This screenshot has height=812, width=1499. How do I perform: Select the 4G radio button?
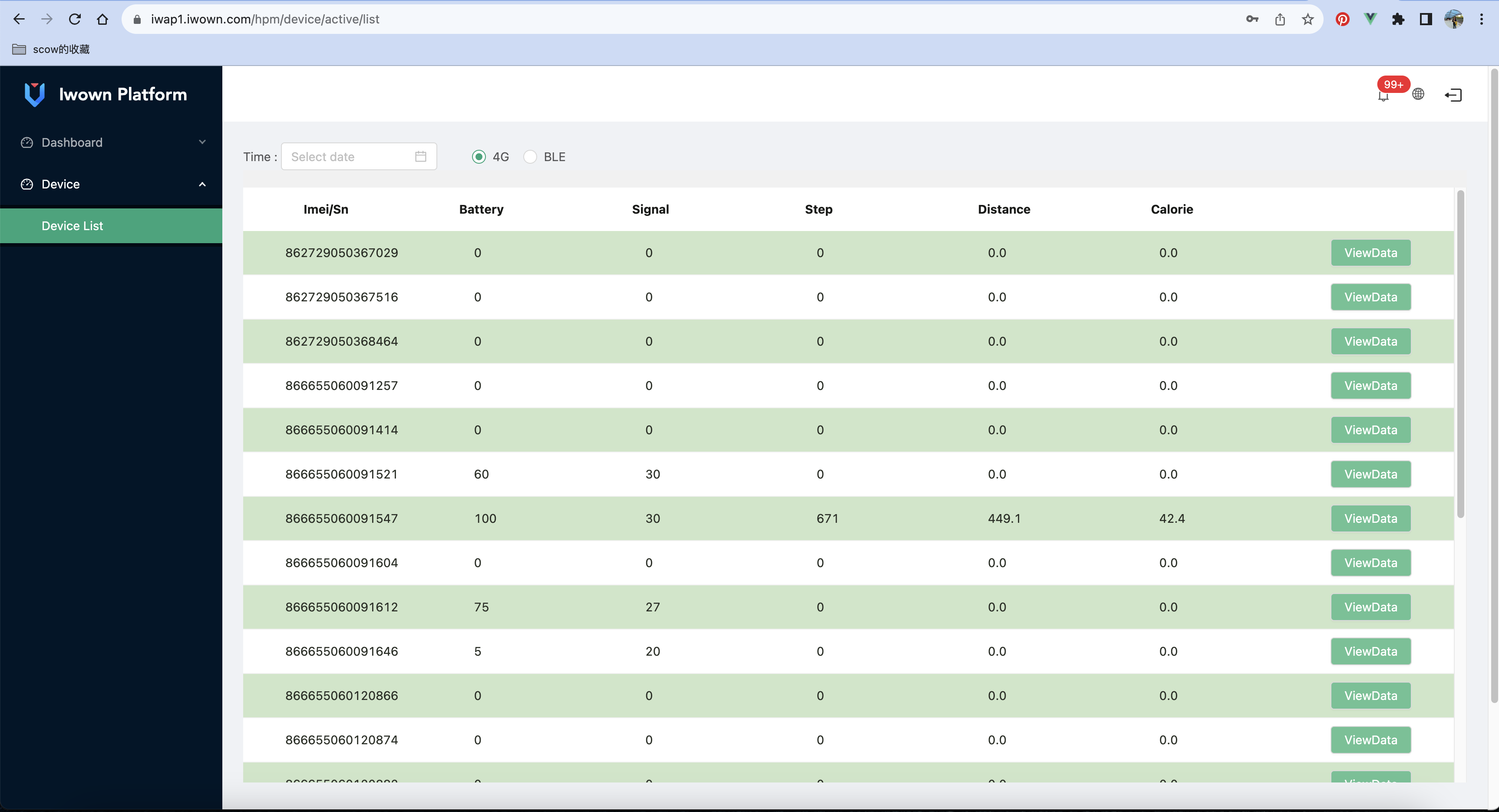(479, 156)
